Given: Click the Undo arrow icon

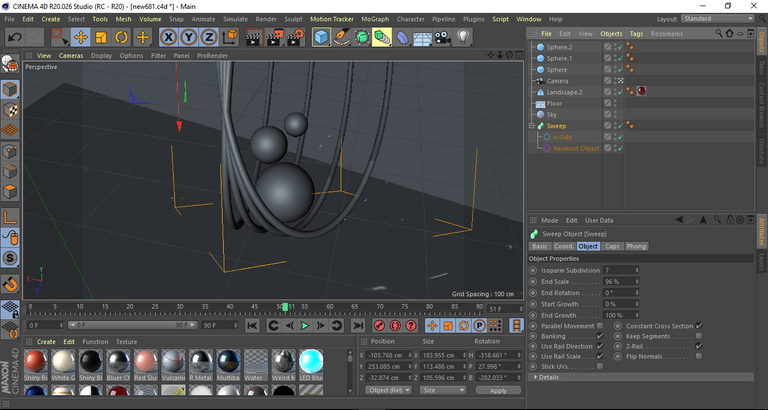Looking at the screenshot, I should coord(15,37).
